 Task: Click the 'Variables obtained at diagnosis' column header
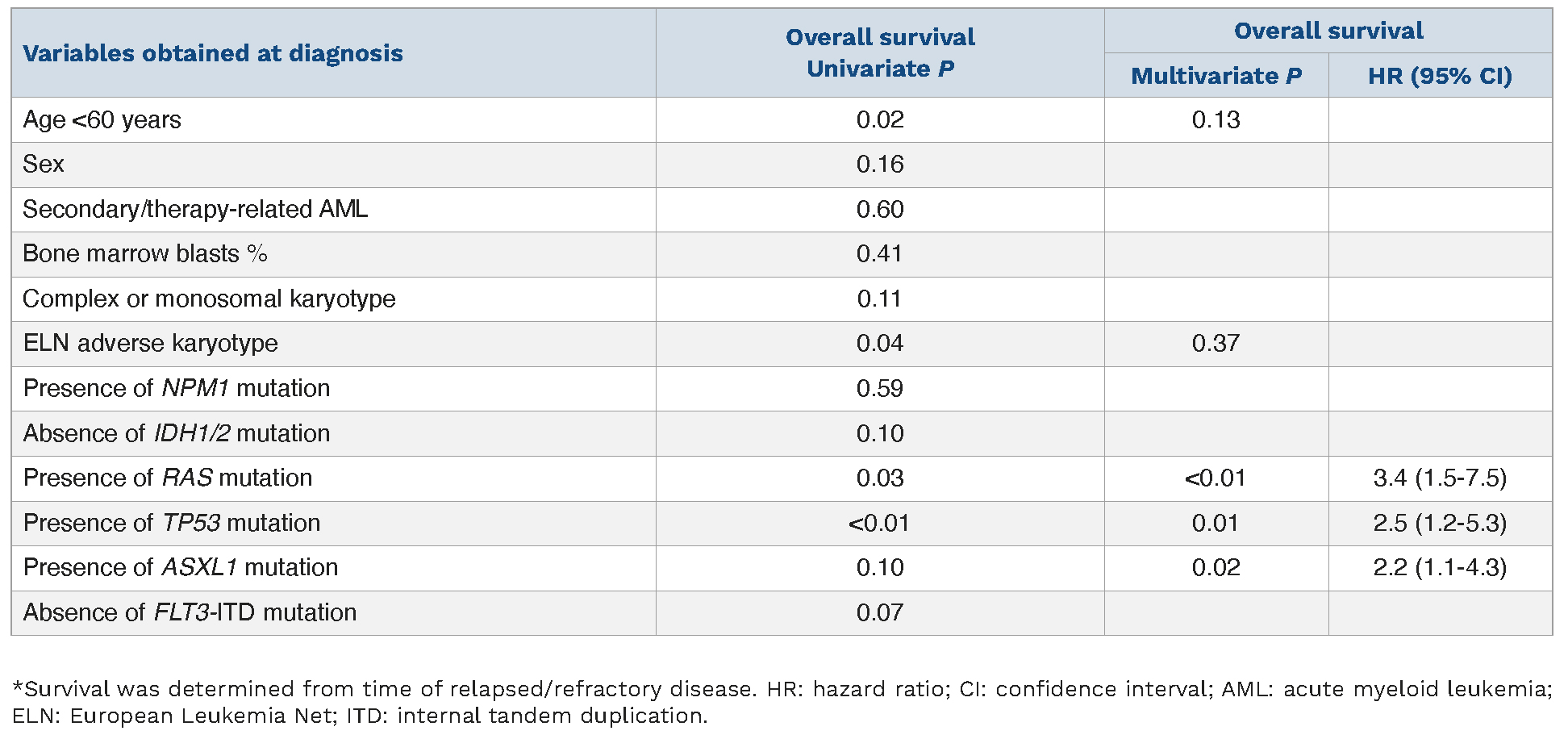(213, 53)
